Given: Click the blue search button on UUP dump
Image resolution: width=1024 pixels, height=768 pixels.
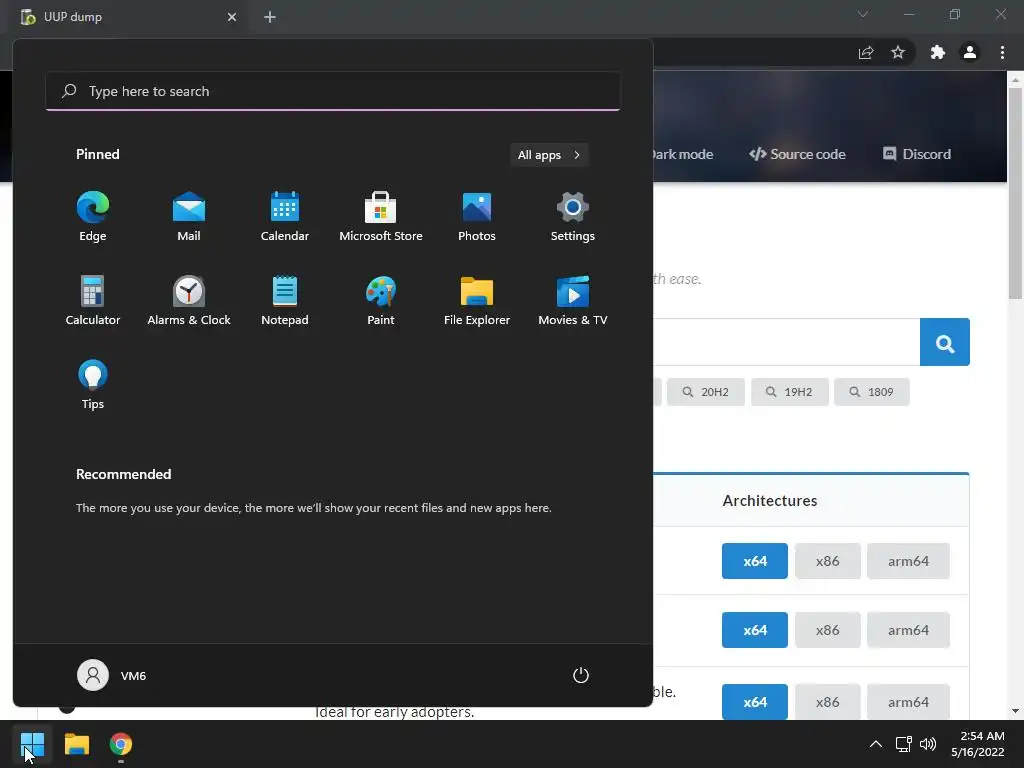Looking at the screenshot, I should pos(944,342).
